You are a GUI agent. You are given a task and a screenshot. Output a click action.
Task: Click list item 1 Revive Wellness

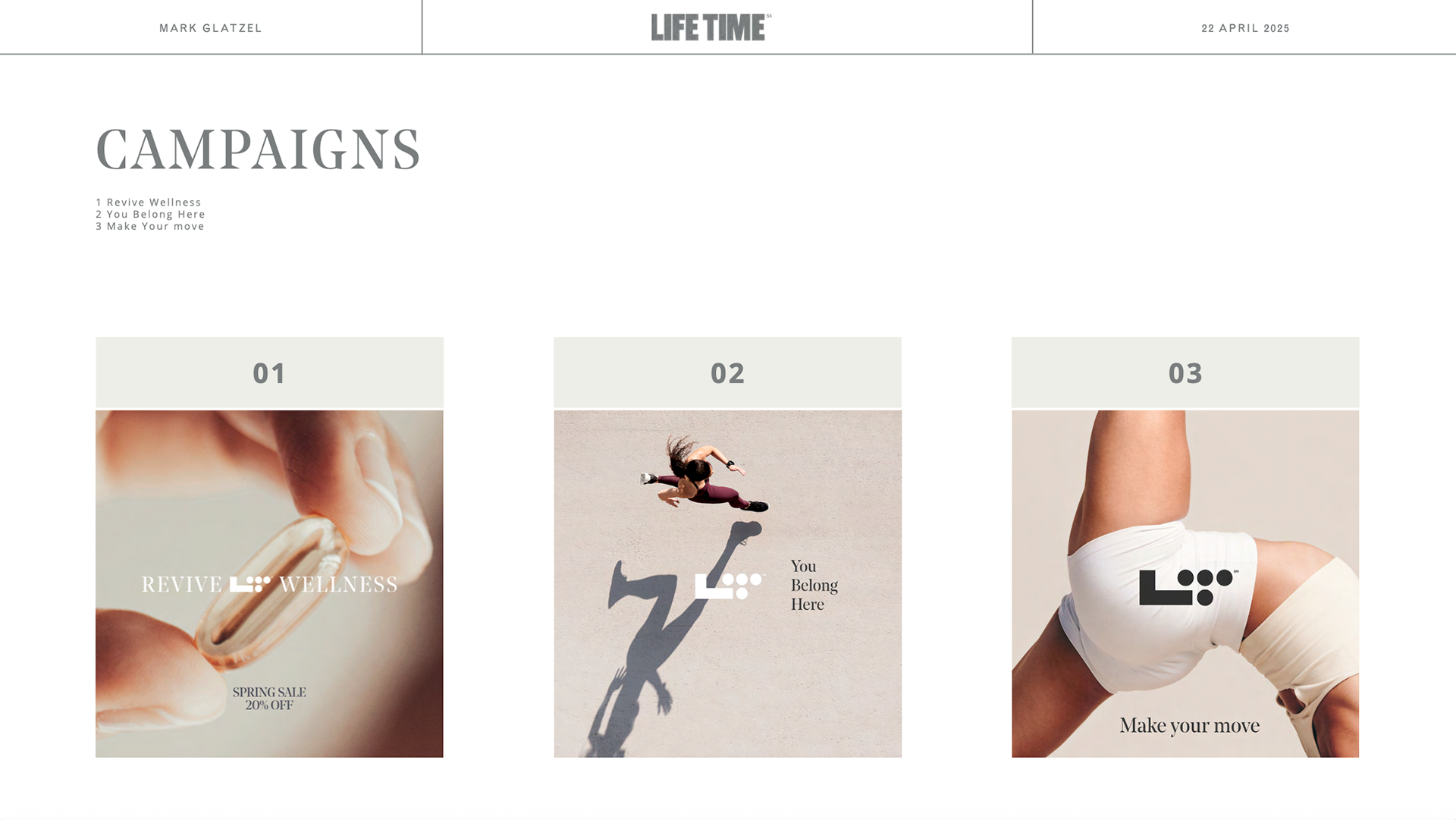(x=149, y=203)
